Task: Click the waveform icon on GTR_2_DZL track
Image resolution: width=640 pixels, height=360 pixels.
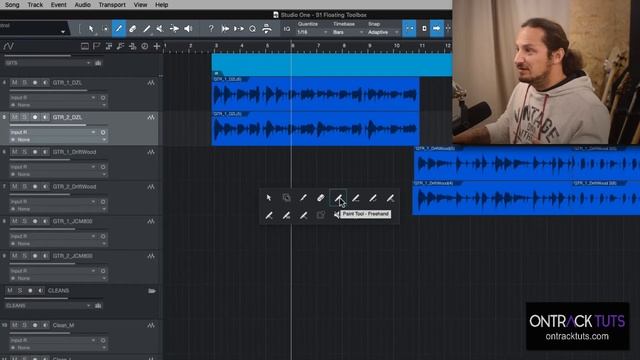Action: point(151,118)
